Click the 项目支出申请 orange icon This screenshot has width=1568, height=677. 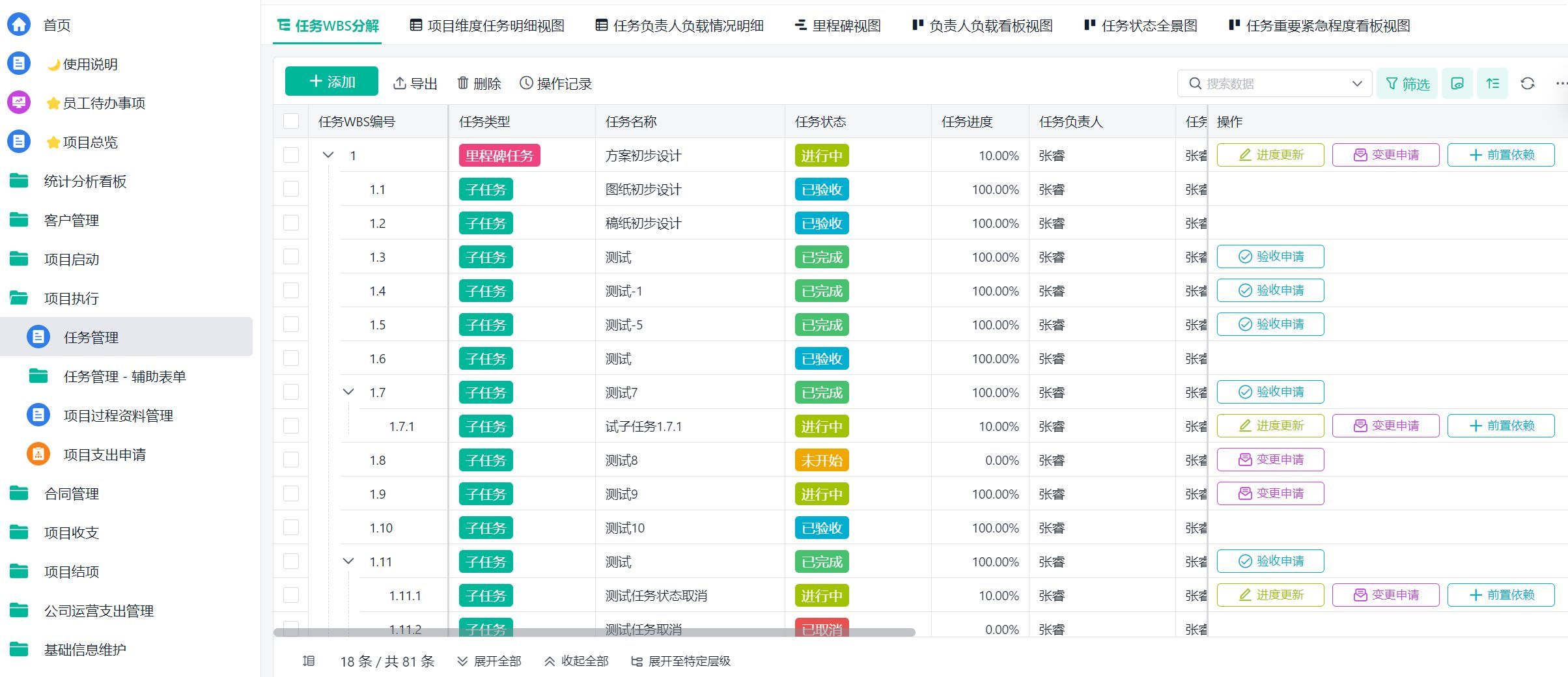click(x=38, y=454)
